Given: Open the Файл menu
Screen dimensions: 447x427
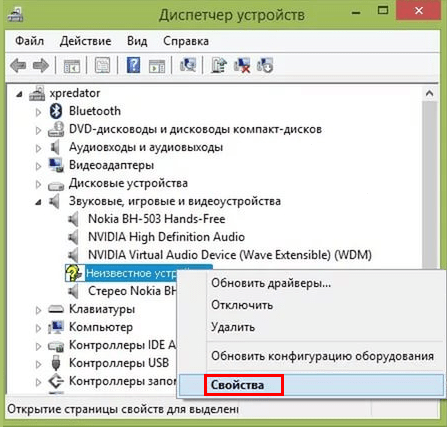Looking at the screenshot, I should point(29,41).
